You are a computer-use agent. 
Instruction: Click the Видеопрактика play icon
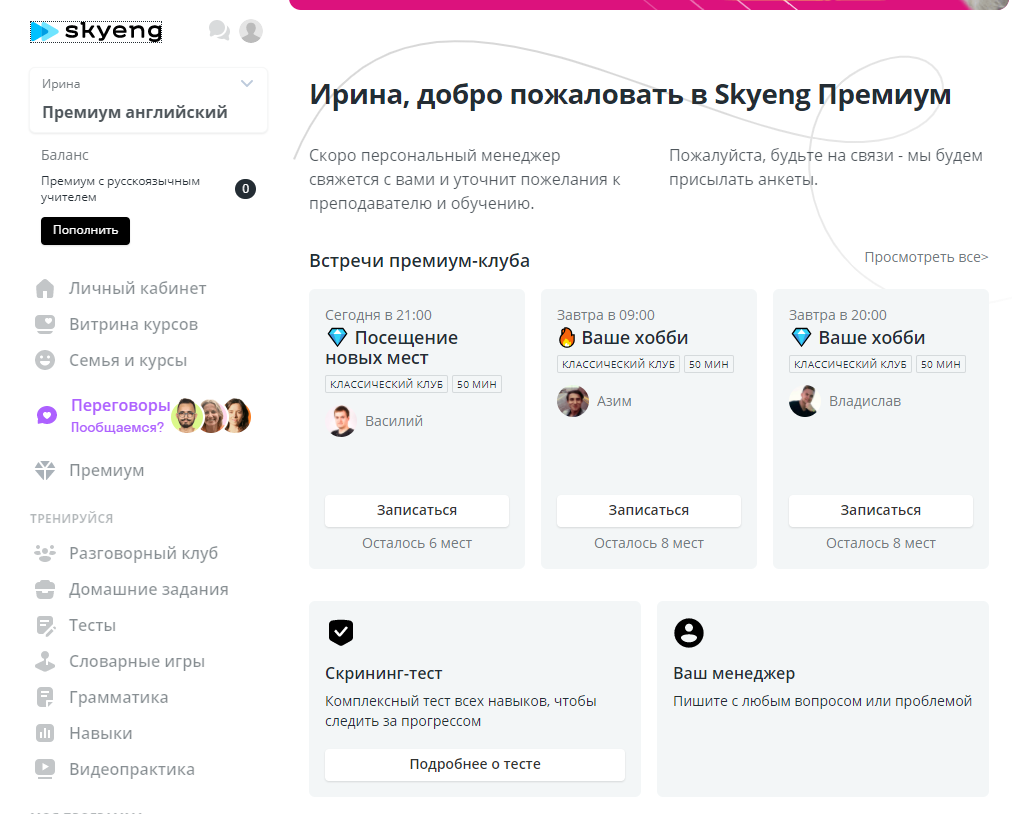coord(45,769)
